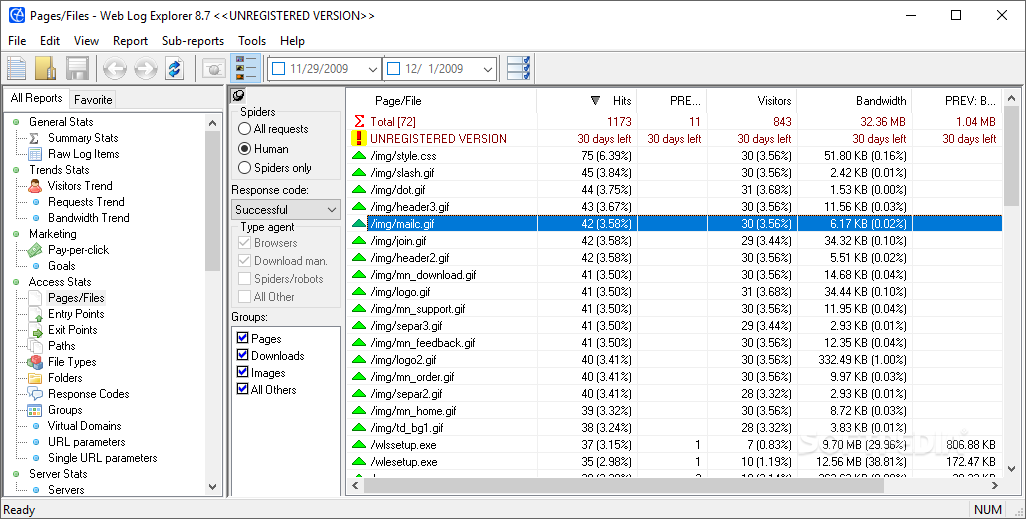Image resolution: width=1026 pixels, height=519 pixels.
Task: Click the grayed snapshot toolbar icon
Action: (213, 69)
